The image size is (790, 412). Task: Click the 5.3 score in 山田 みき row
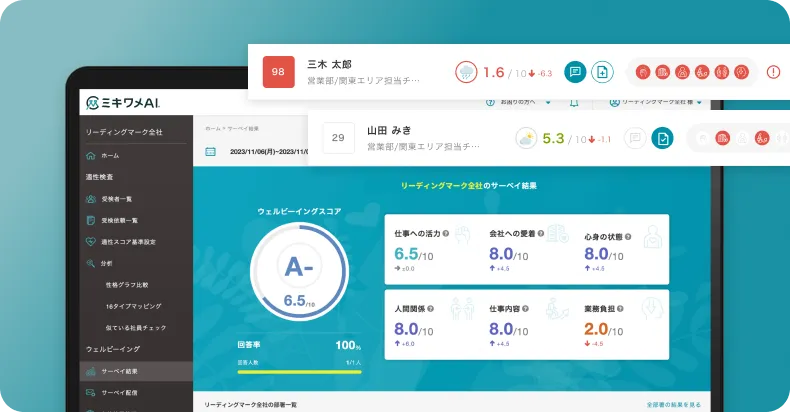[553, 139]
